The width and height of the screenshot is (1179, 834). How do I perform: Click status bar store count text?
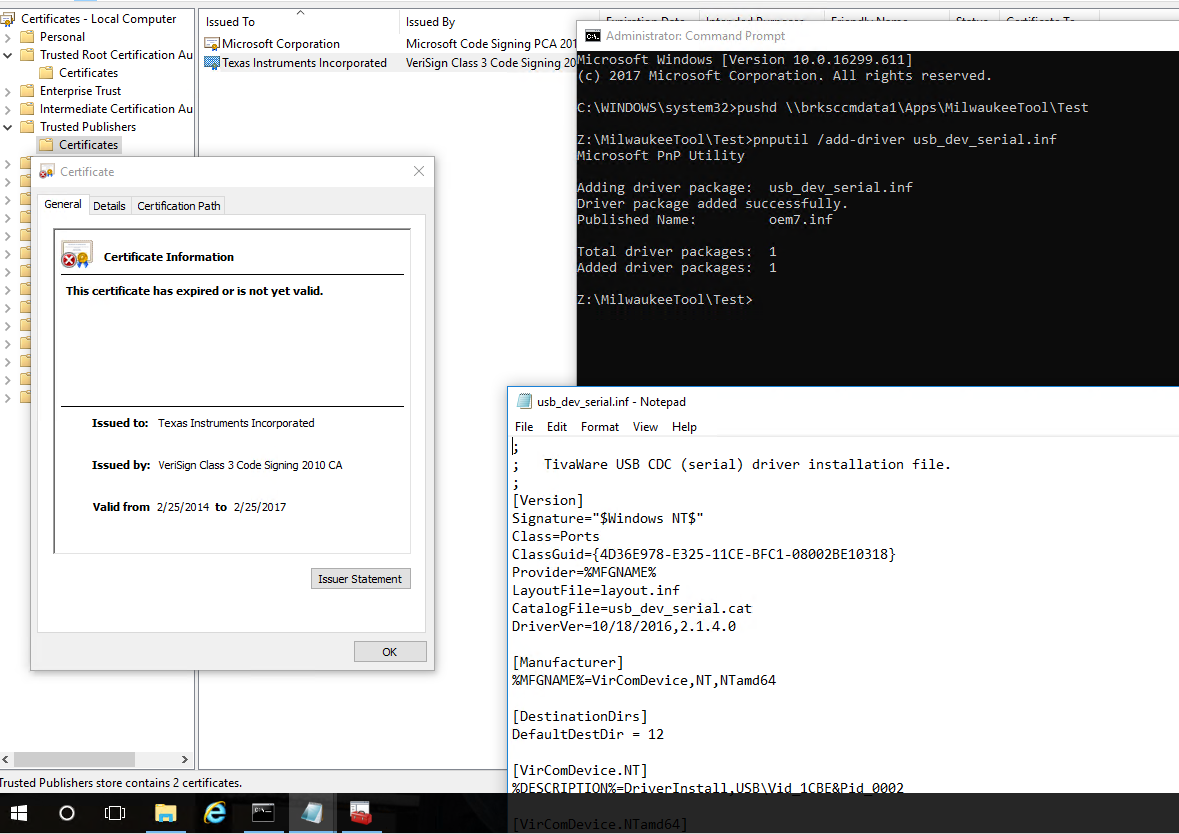(121, 783)
